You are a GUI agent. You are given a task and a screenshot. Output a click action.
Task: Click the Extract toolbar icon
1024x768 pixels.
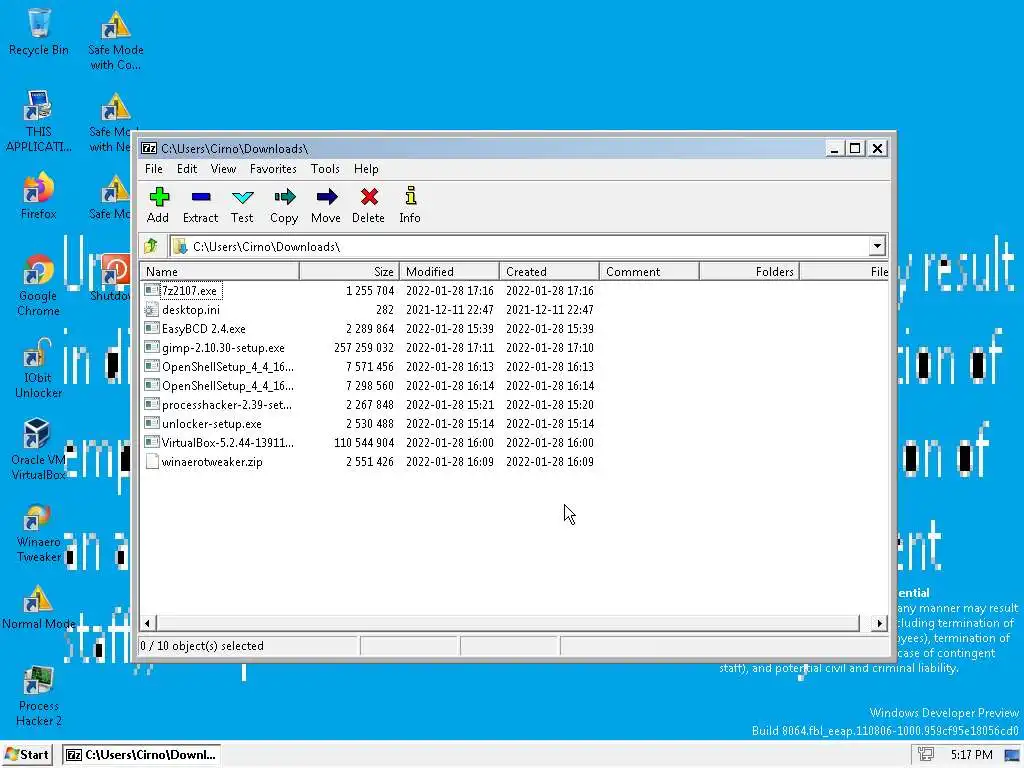coord(200,197)
